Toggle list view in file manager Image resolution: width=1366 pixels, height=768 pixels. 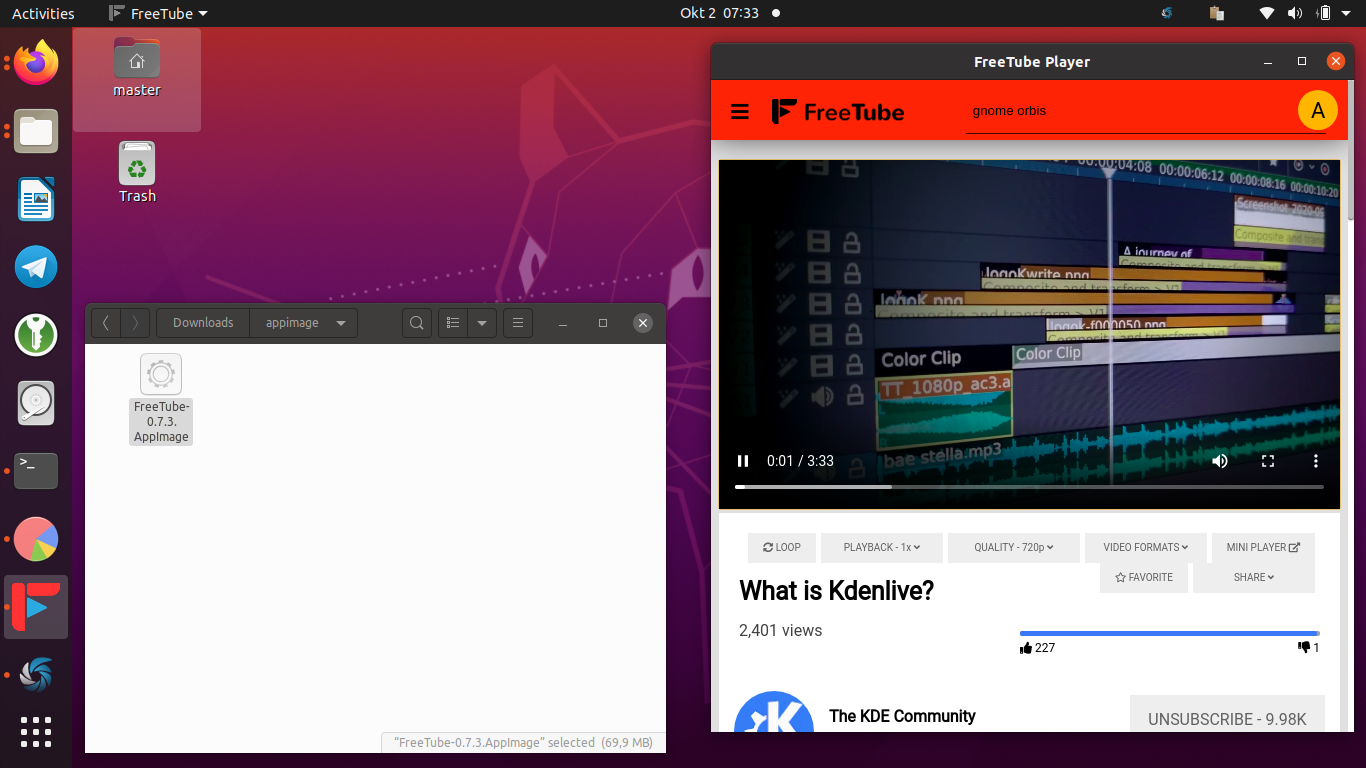tap(453, 323)
